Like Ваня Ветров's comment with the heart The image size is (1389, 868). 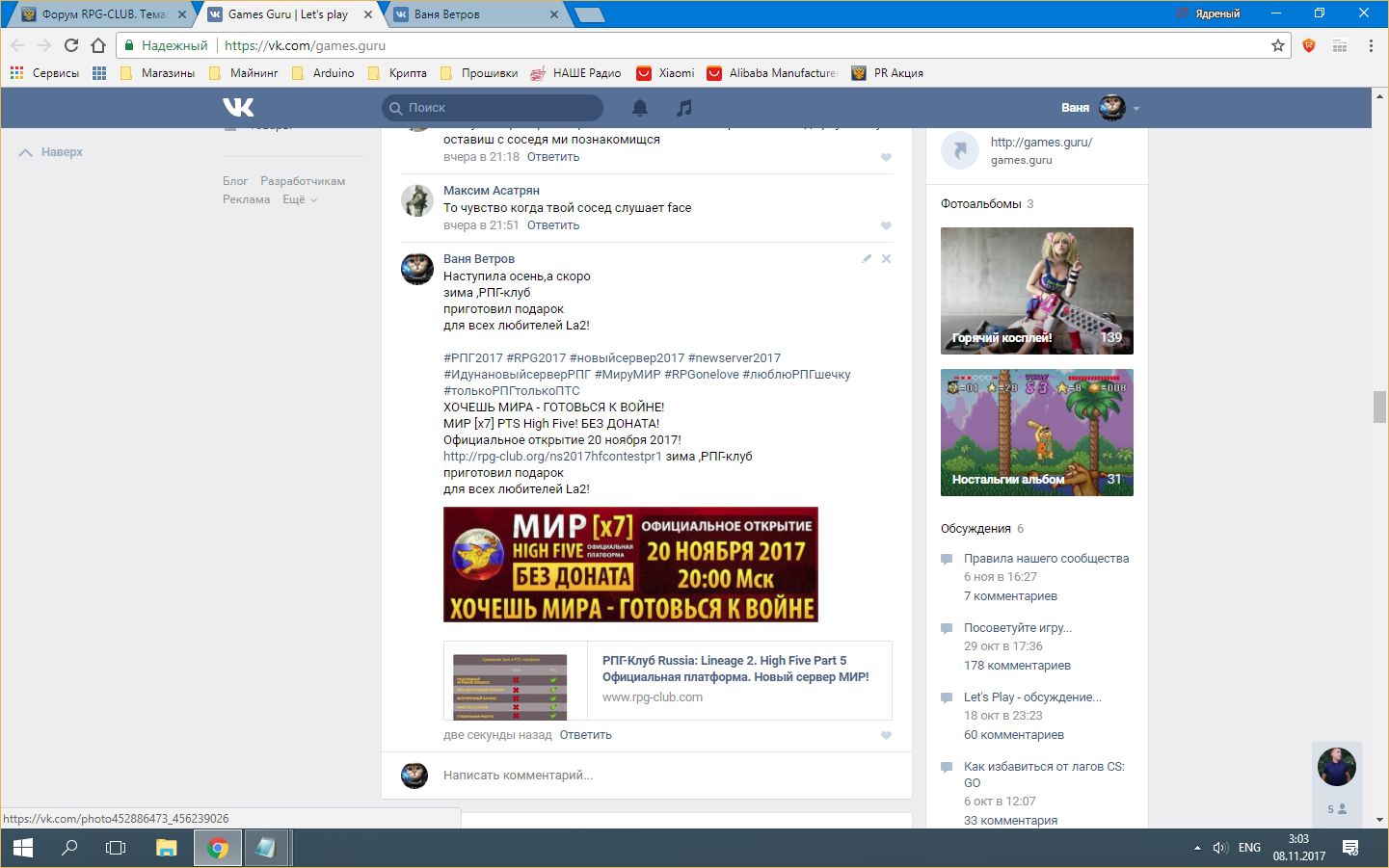[886, 736]
